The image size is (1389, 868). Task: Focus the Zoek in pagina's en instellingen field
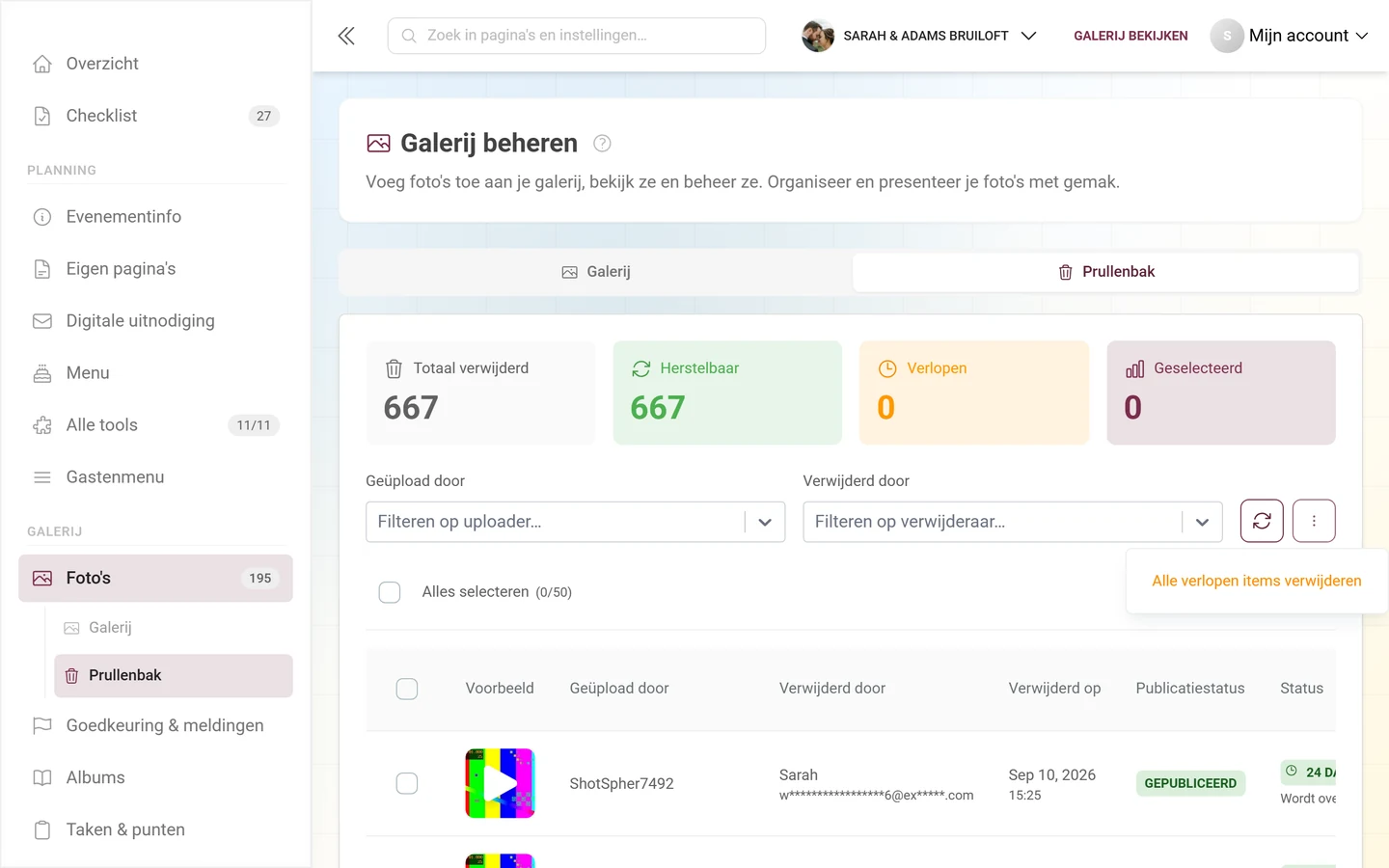577,36
